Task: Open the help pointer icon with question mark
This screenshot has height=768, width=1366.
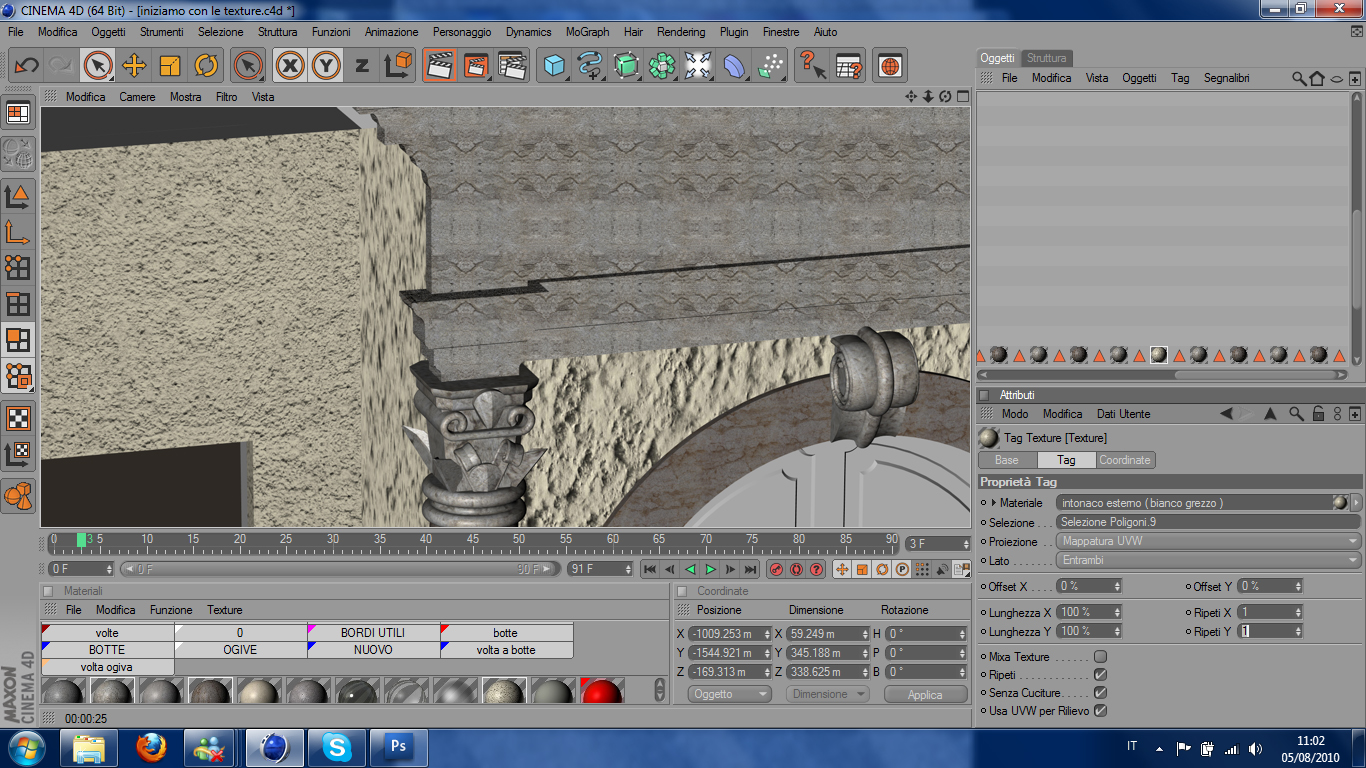Action: tap(811, 66)
